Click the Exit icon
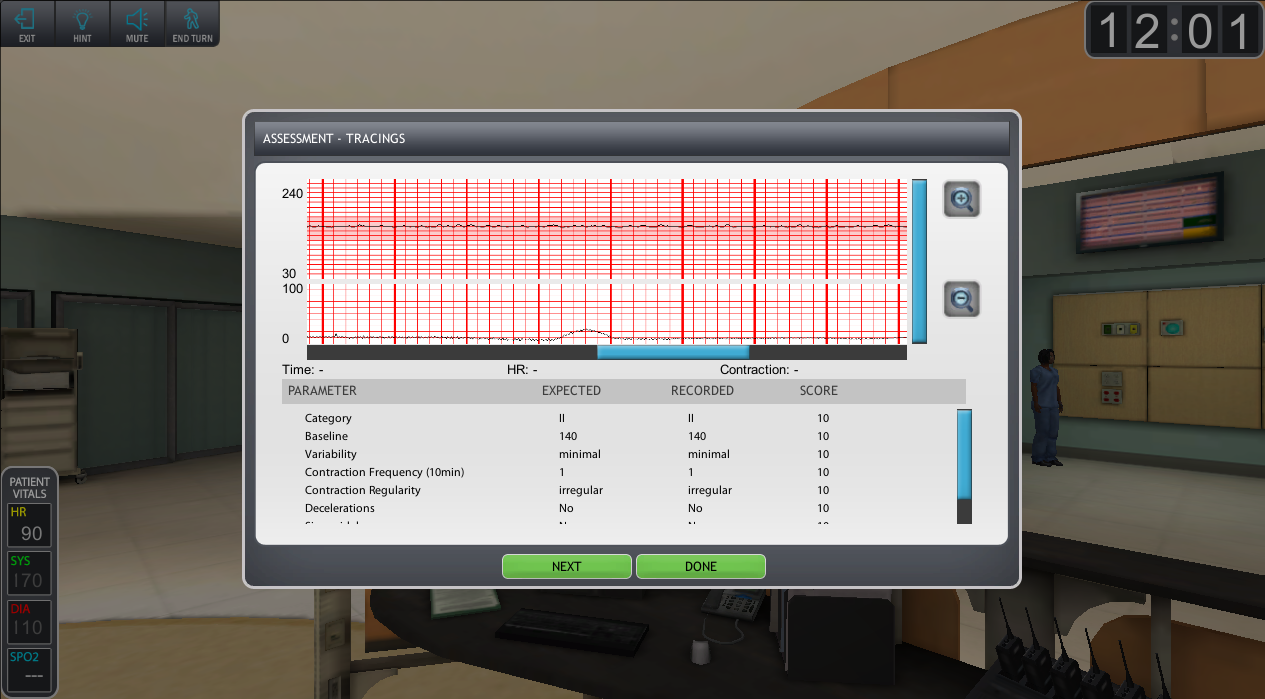The height and width of the screenshot is (699, 1265). tap(27, 24)
